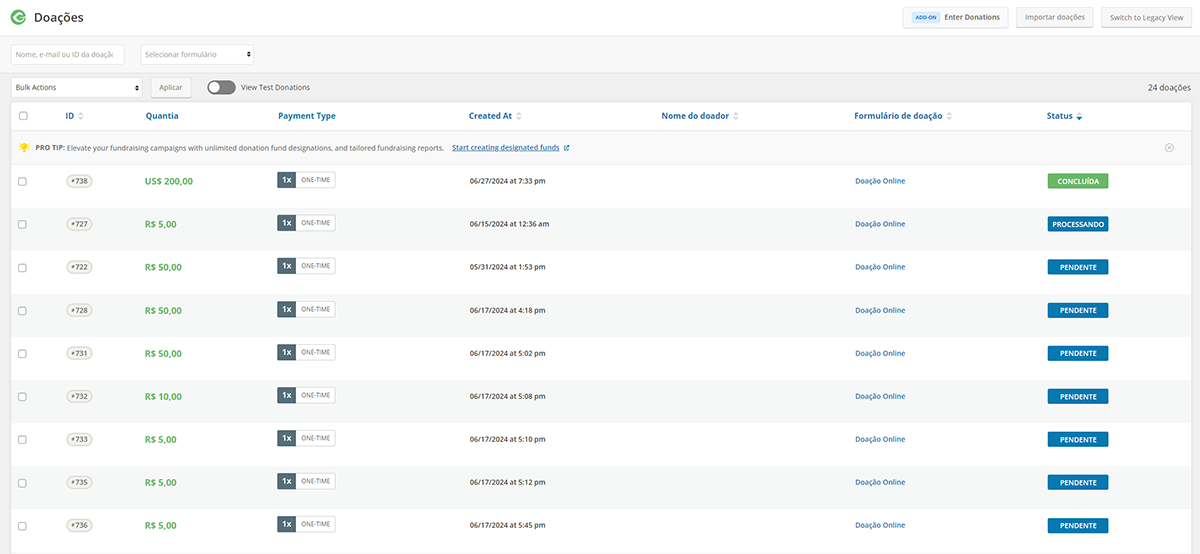Toggle View Test Donations switch
Image resolution: width=1200 pixels, height=554 pixels.
pyautogui.click(x=221, y=88)
